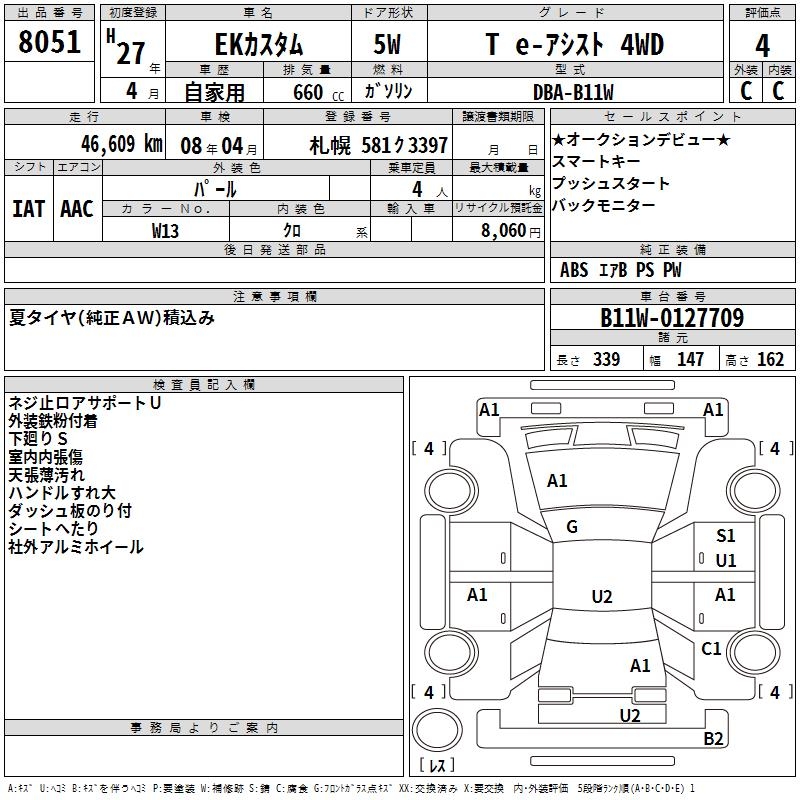Click the registration number 札幌 581ク3397
This screenshot has height=800, width=800.
point(378,145)
